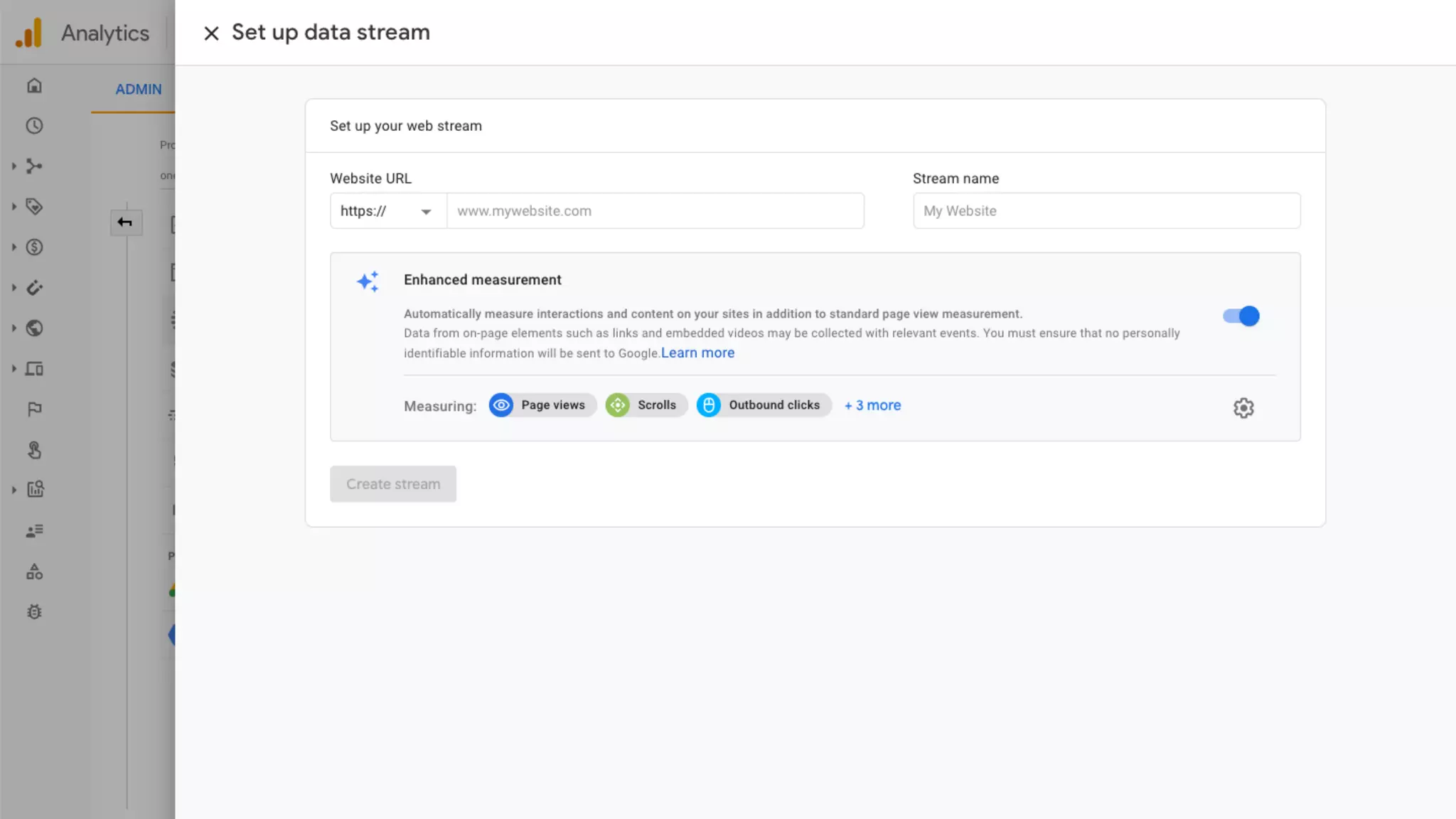Click the Home icon in sidebar
Screen dimensions: 1456x819
[34, 86]
